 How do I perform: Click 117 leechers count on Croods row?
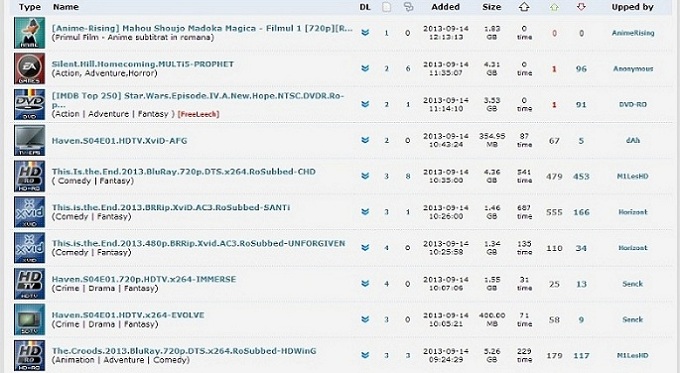pos(581,356)
